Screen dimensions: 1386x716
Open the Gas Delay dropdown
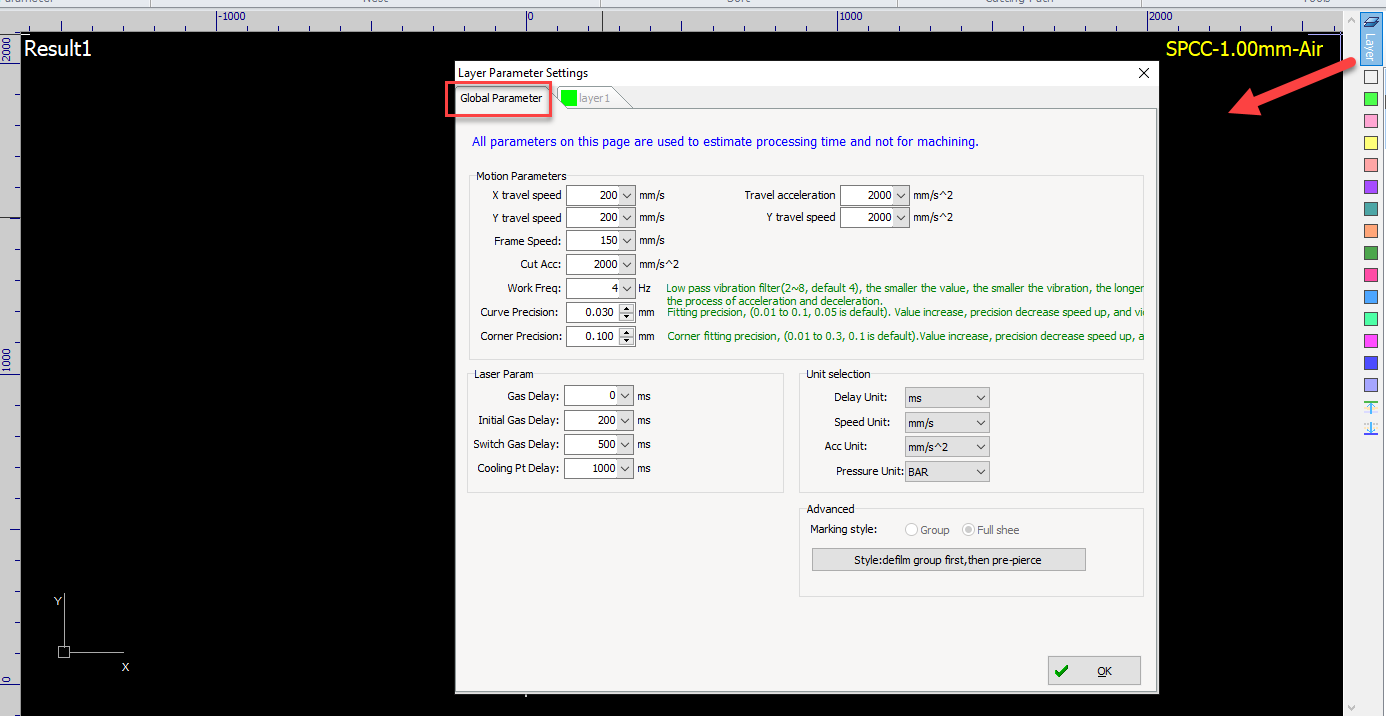[625, 396]
